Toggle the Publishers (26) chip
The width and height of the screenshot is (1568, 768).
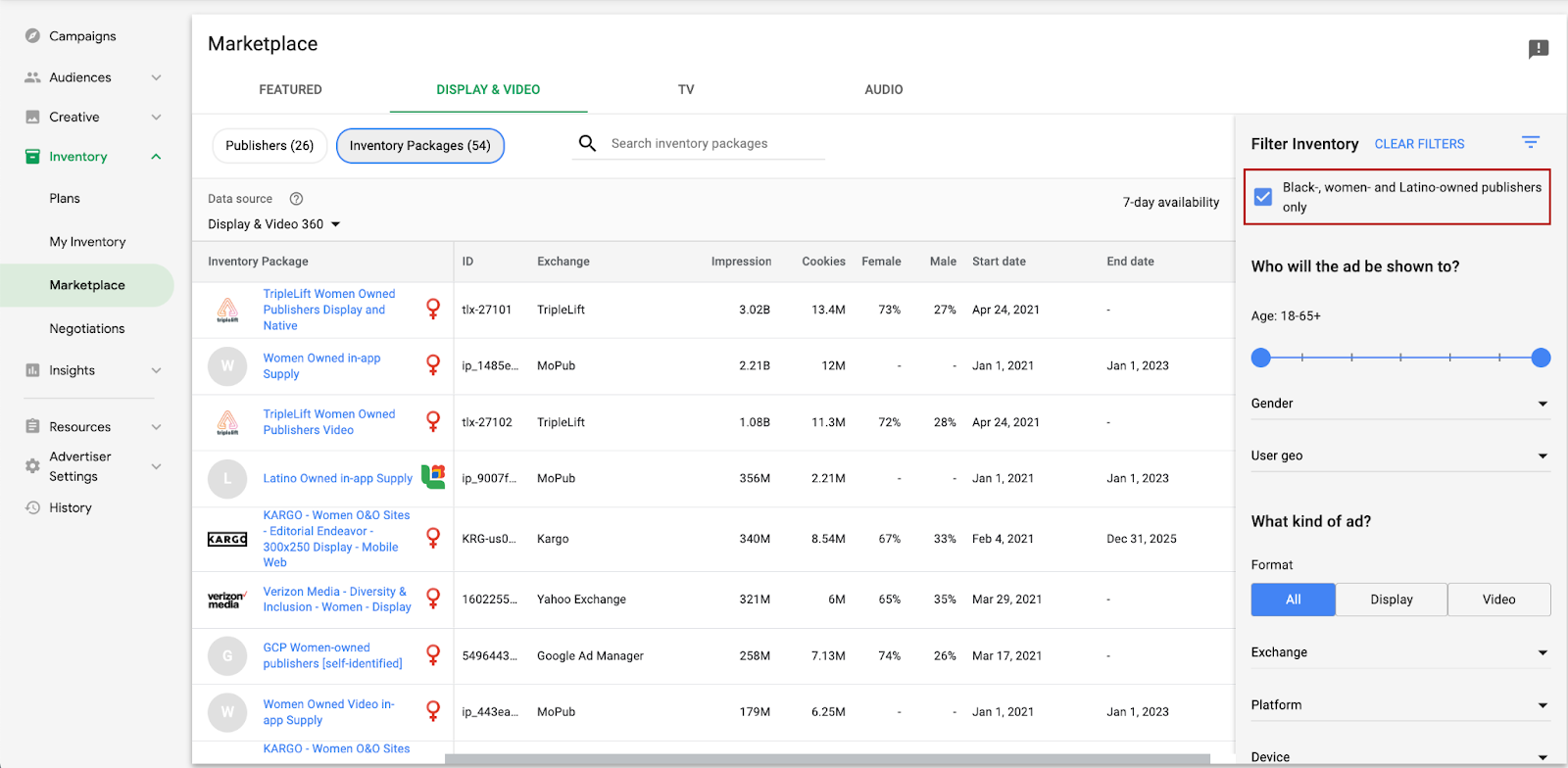coord(269,146)
